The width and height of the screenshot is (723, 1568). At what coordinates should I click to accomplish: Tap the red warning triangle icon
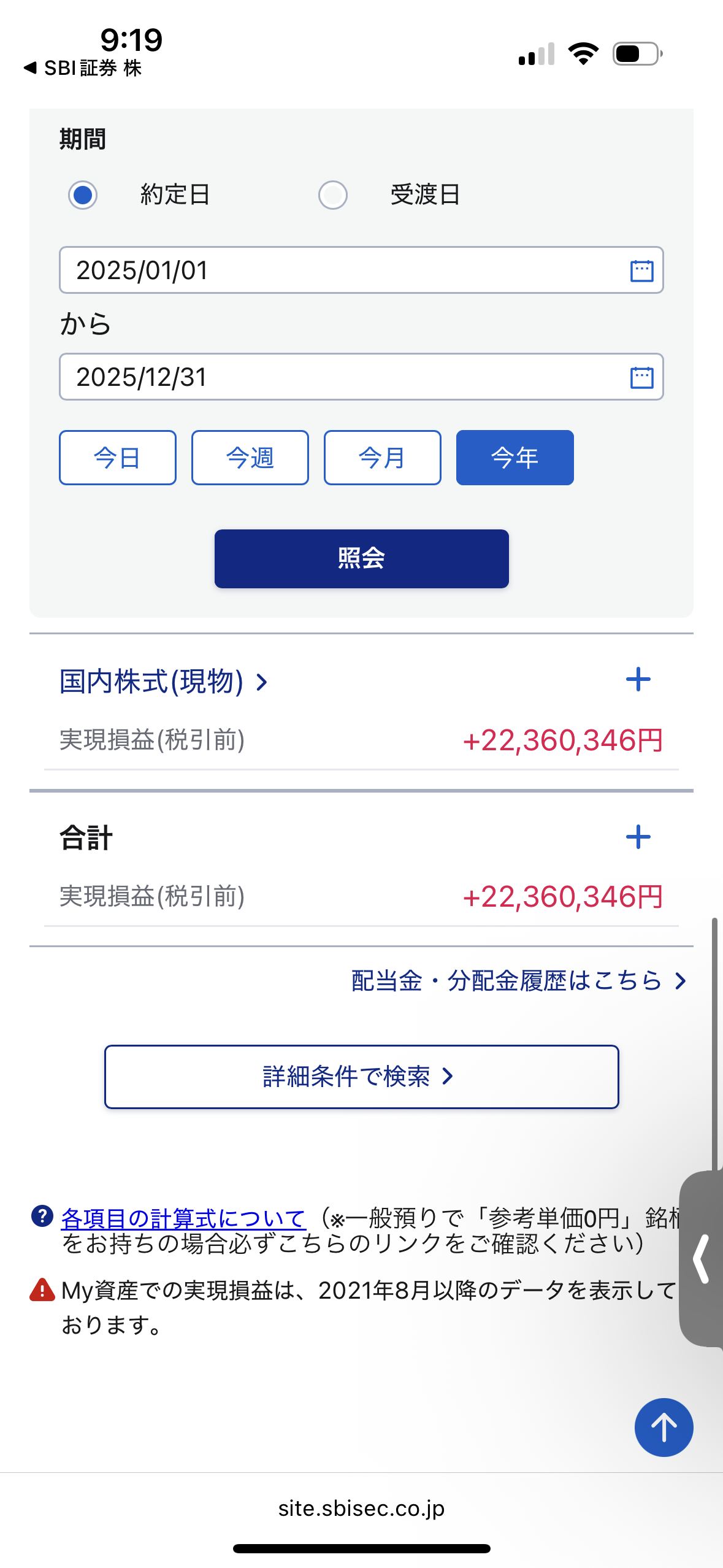(x=42, y=1290)
